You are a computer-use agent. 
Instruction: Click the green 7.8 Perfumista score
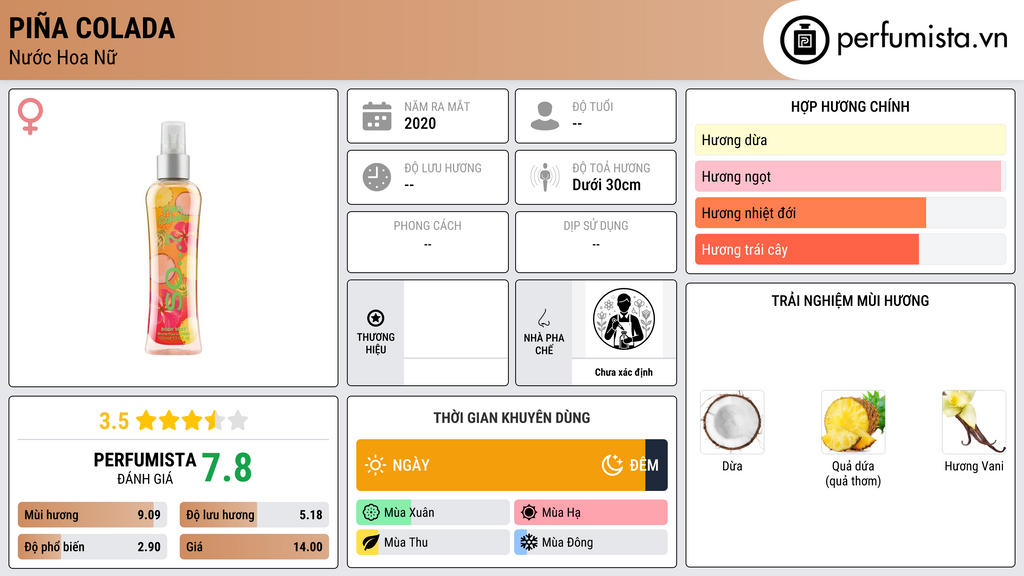(227, 468)
